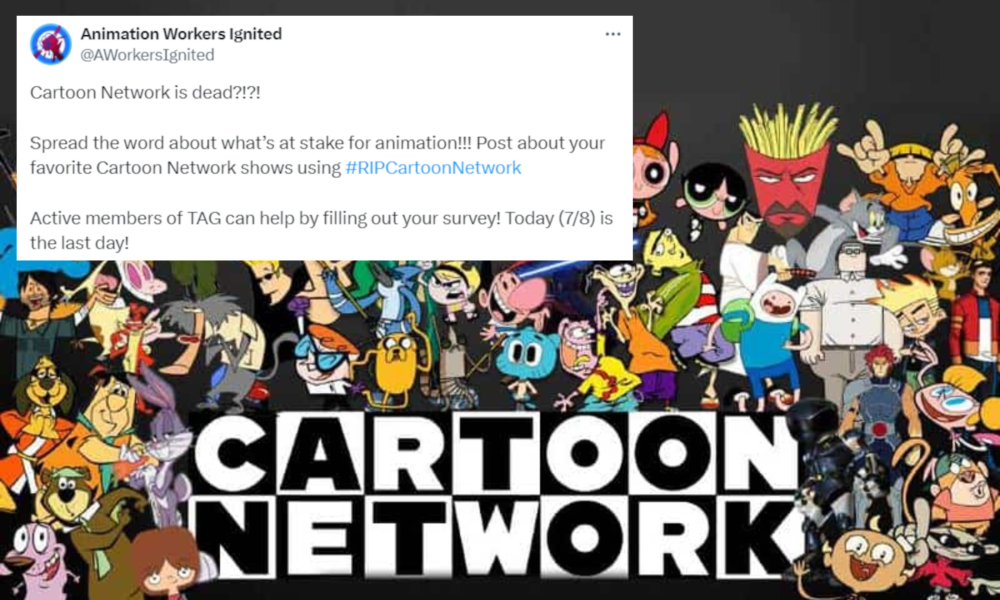This screenshot has width=1000, height=600.
Task: Open the #RIPCartoonNetwork hashtag link
Action: (x=433, y=168)
